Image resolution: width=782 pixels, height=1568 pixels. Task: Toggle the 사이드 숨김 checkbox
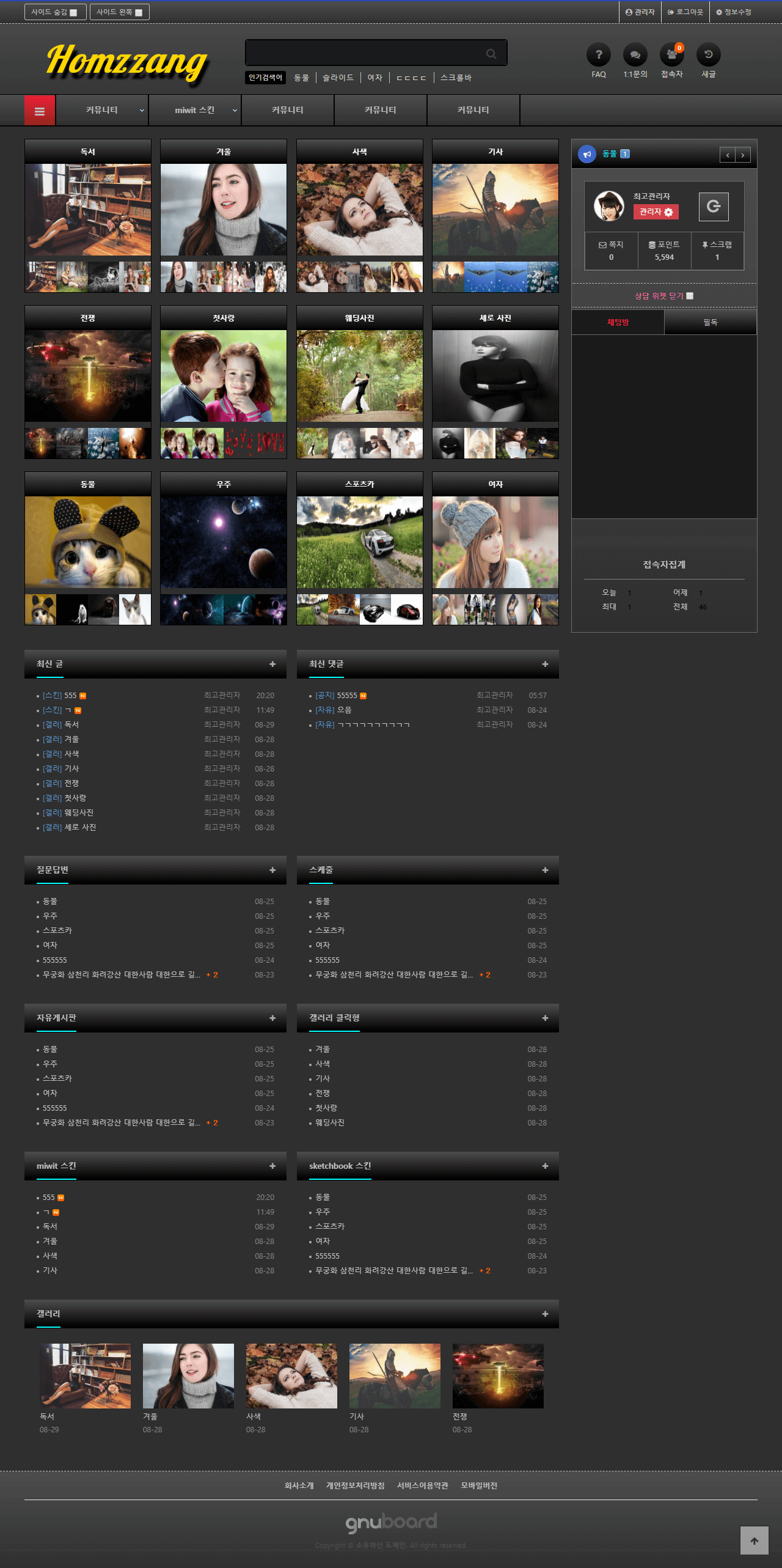click(73, 12)
